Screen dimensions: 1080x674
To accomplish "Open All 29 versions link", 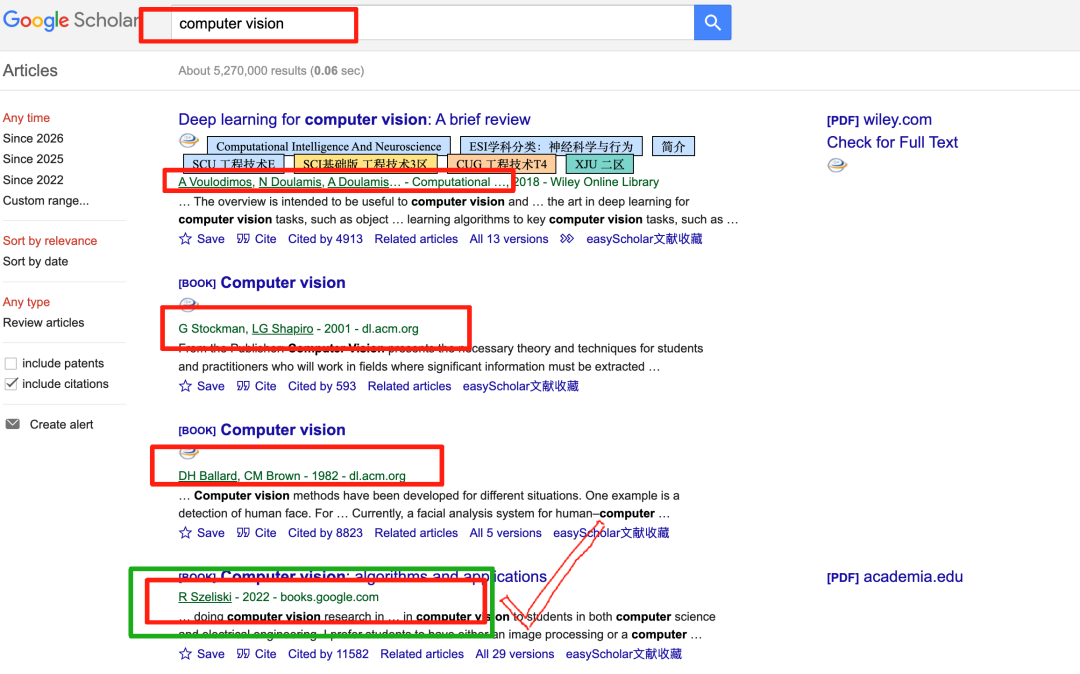I will tap(515, 654).
